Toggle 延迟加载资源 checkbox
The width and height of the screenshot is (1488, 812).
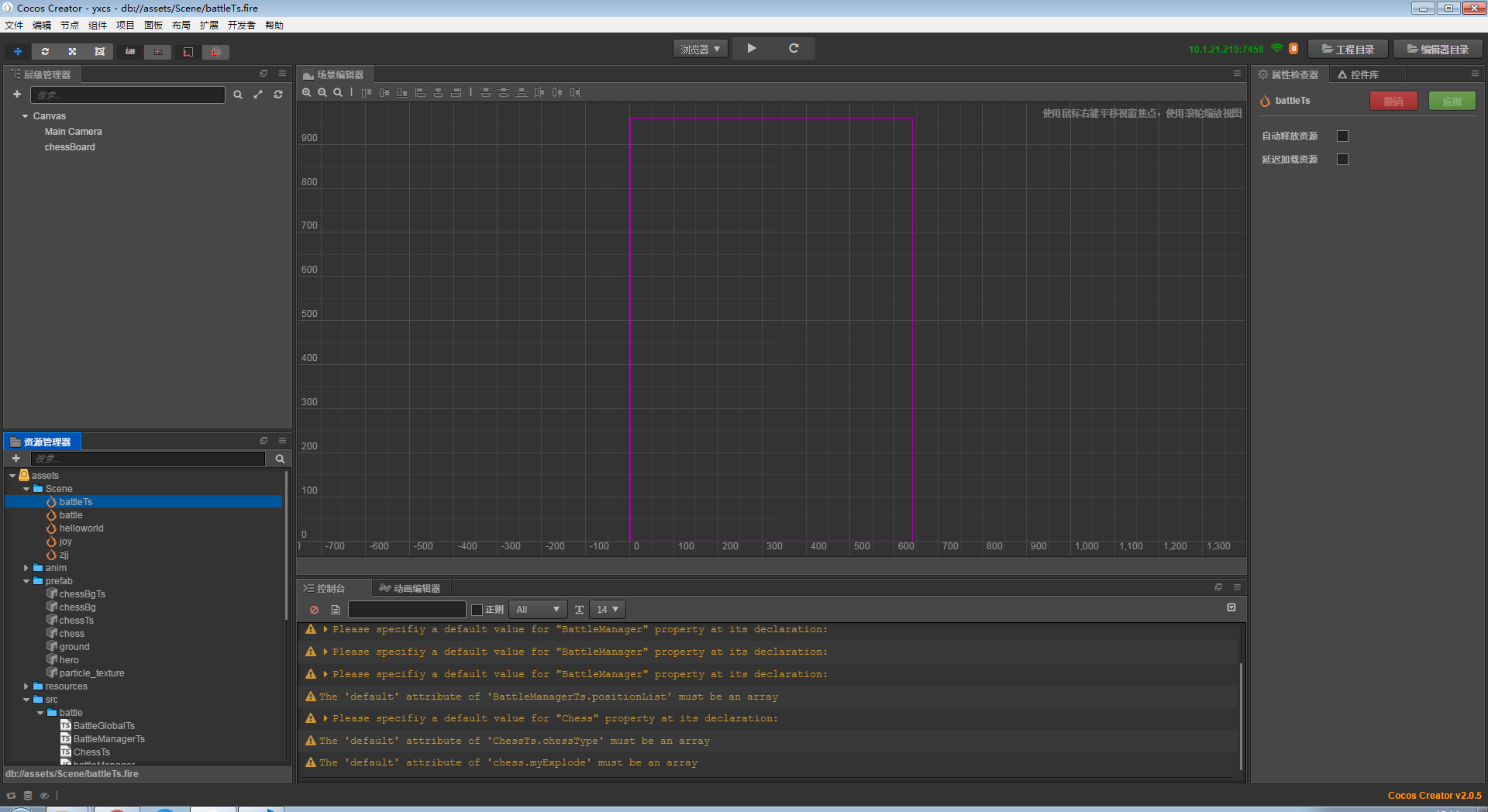1343,160
